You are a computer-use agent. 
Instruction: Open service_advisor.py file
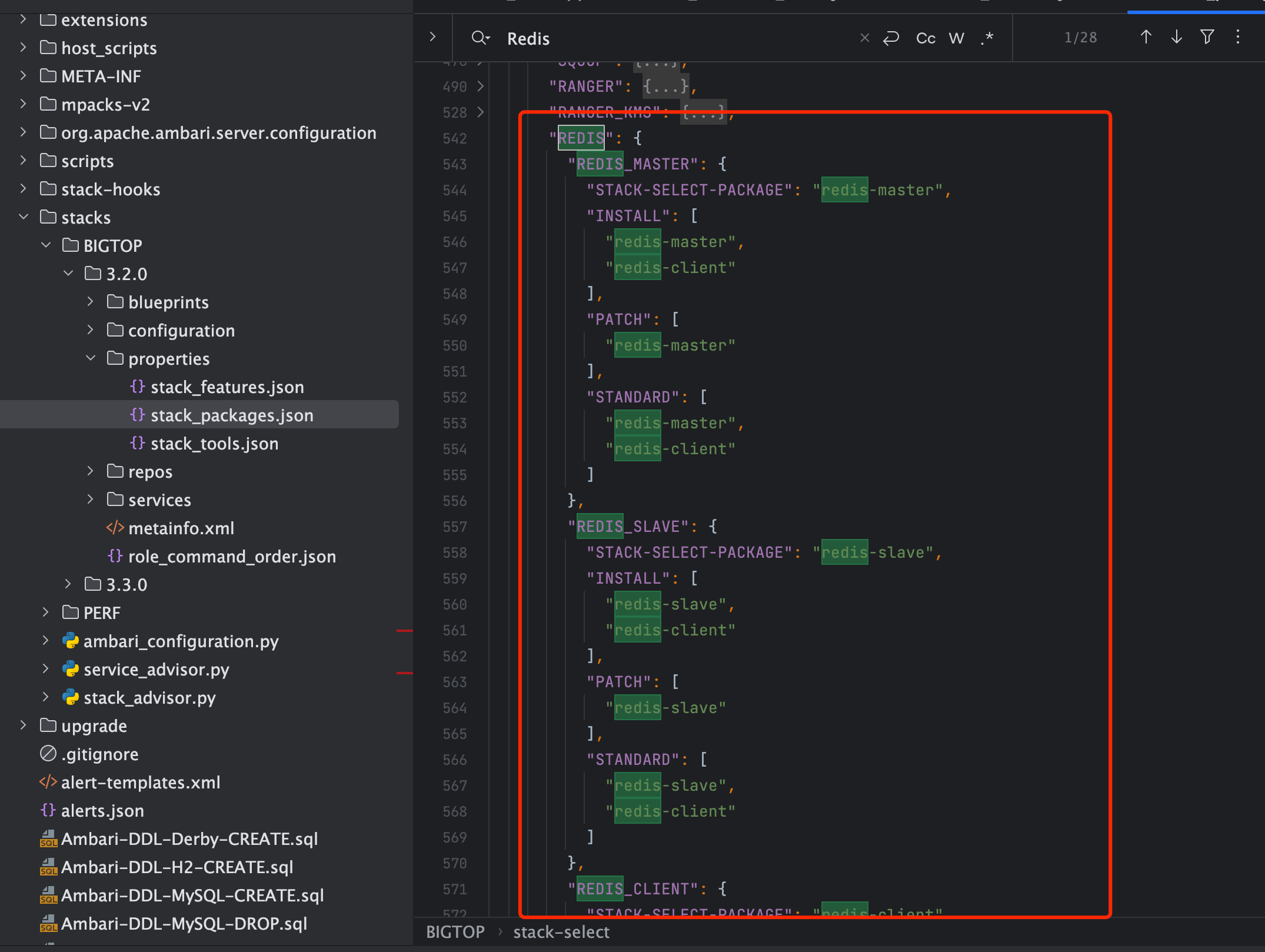(x=156, y=669)
